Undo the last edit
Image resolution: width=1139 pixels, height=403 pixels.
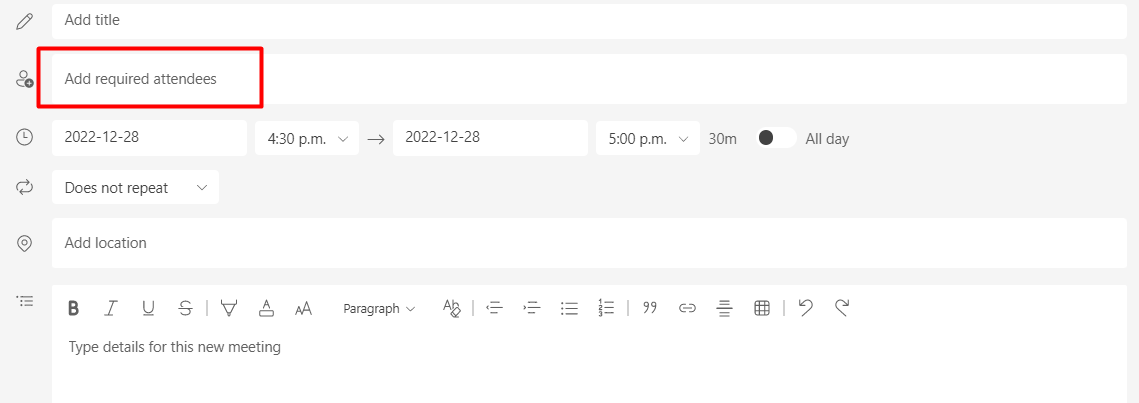pos(805,309)
